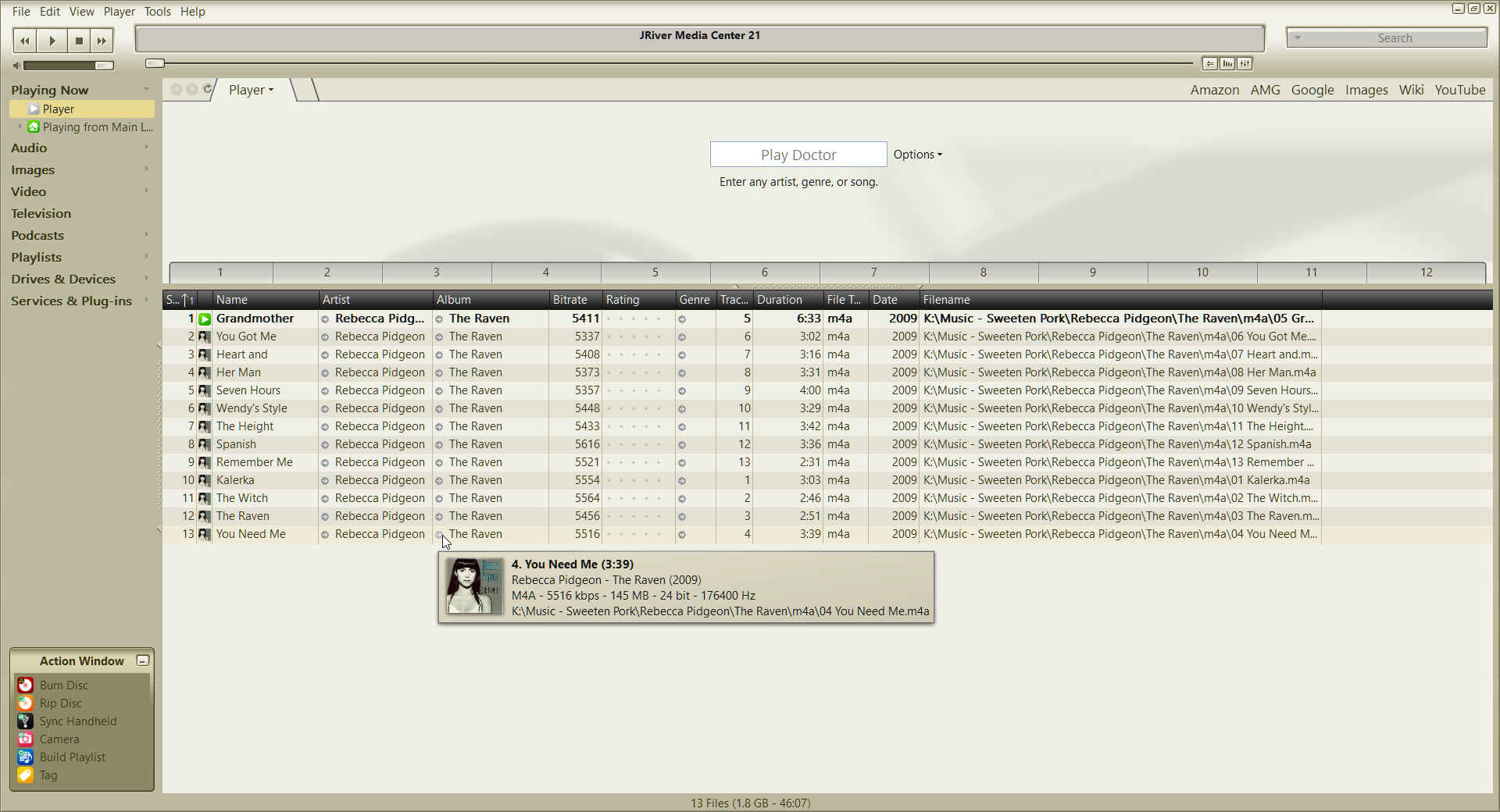This screenshot has width=1500, height=812.
Task: Click the green playing icon beside Grandmother
Action: click(x=205, y=319)
